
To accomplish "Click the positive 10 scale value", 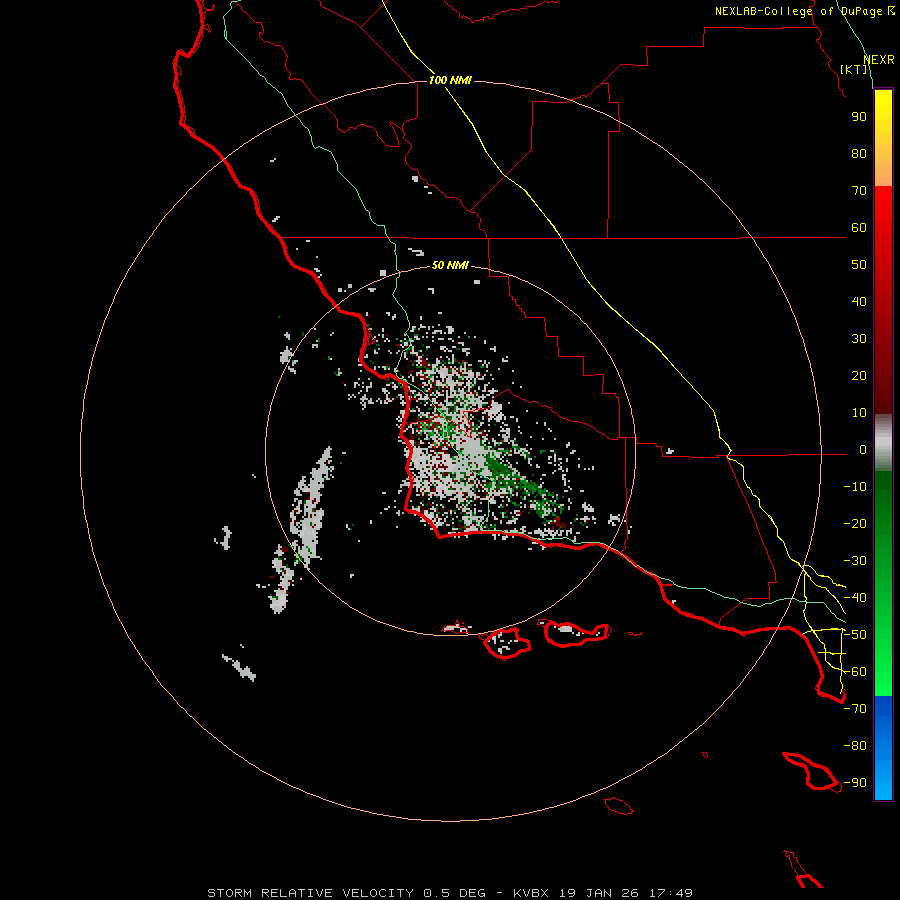I will coord(859,413).
